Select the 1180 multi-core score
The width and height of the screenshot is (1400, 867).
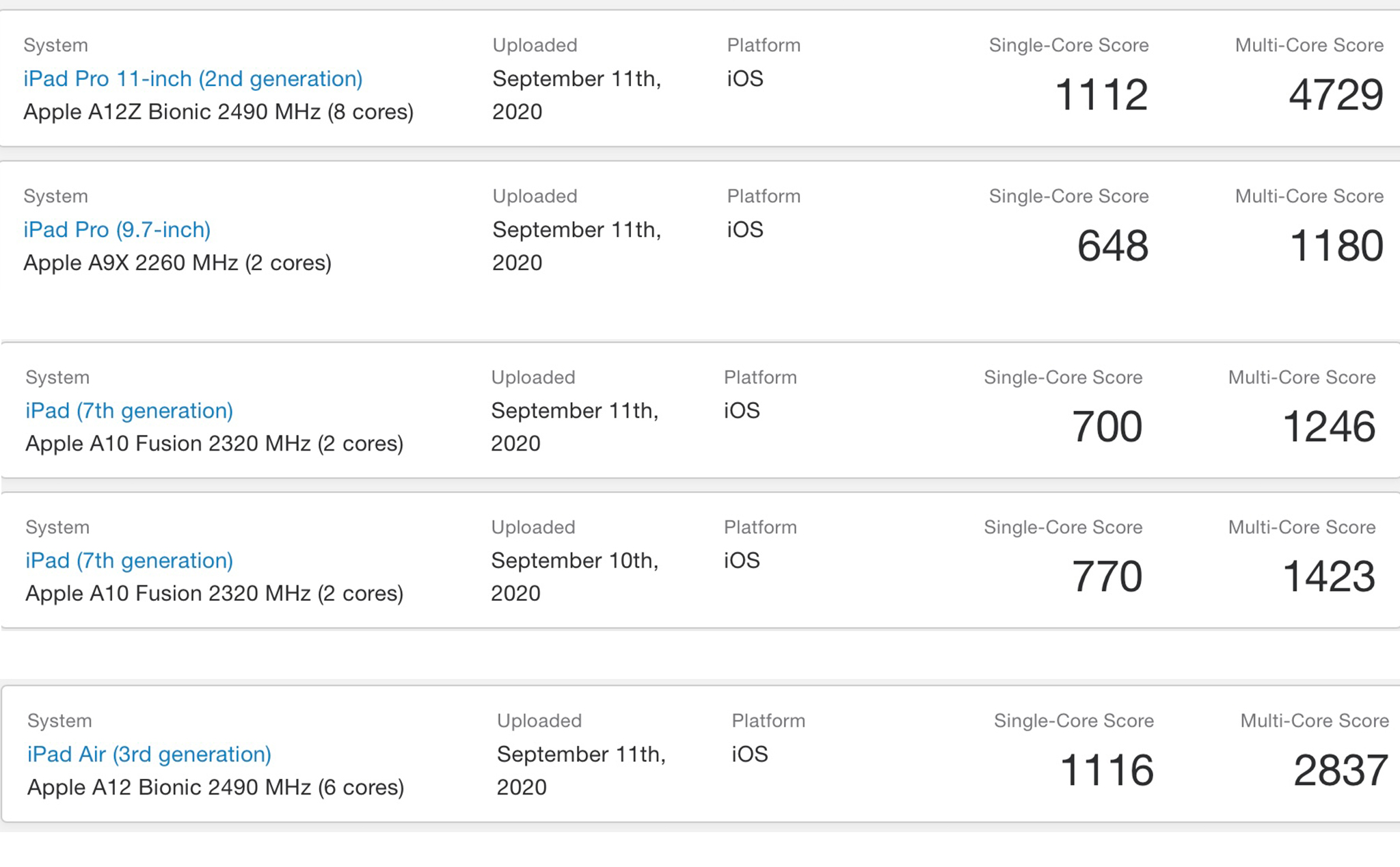pyautogui.click(x=1336, y=245)
